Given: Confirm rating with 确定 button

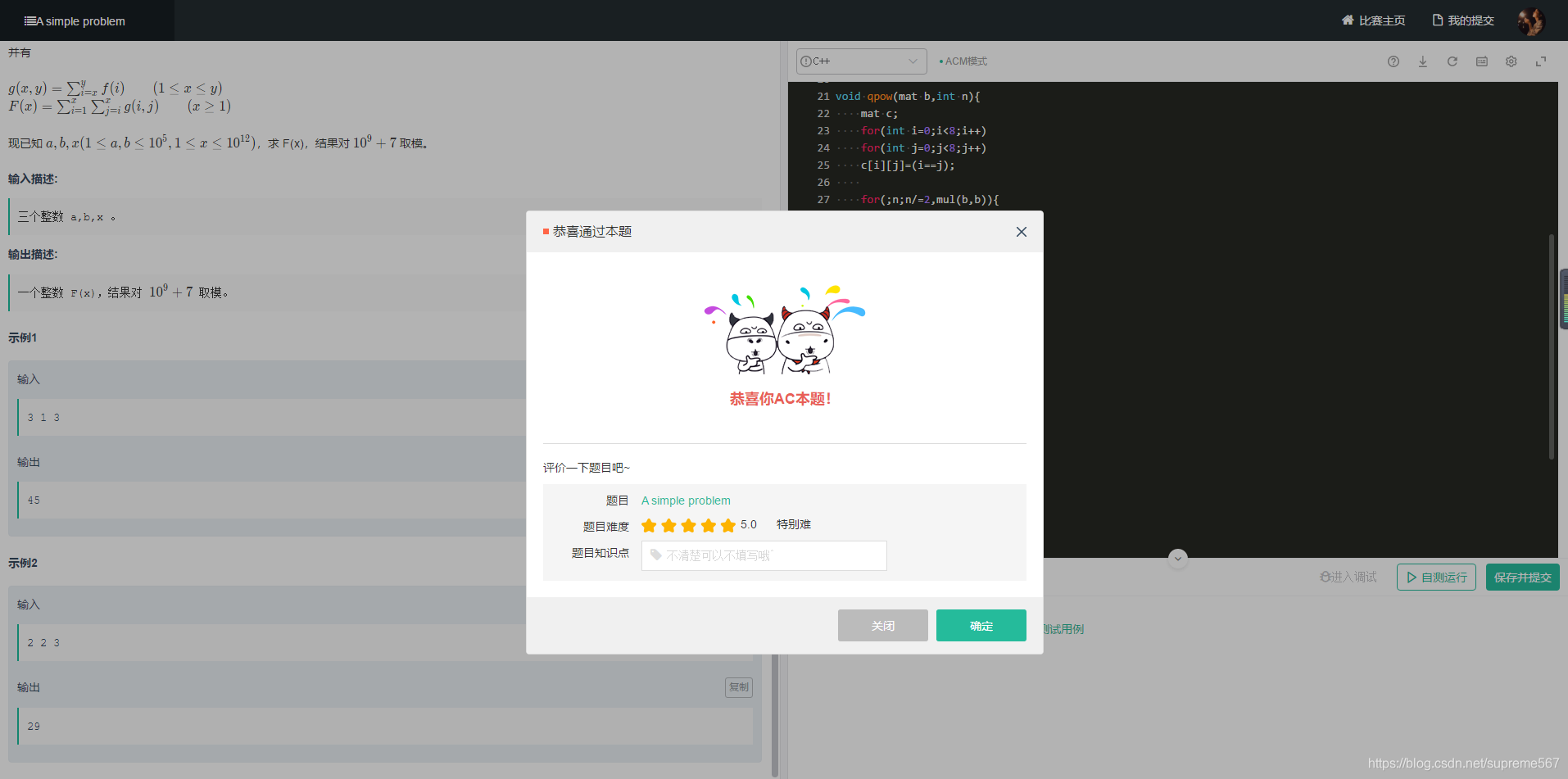Looking at the screenshot, I should 981,626.
